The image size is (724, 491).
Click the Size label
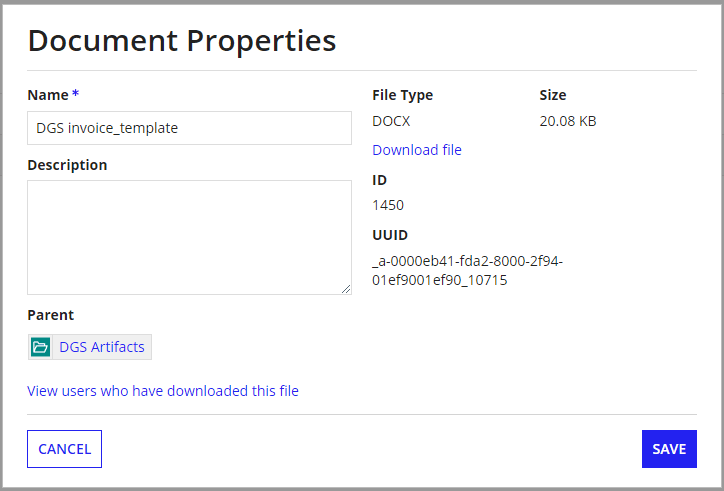(x=553, y=95)
